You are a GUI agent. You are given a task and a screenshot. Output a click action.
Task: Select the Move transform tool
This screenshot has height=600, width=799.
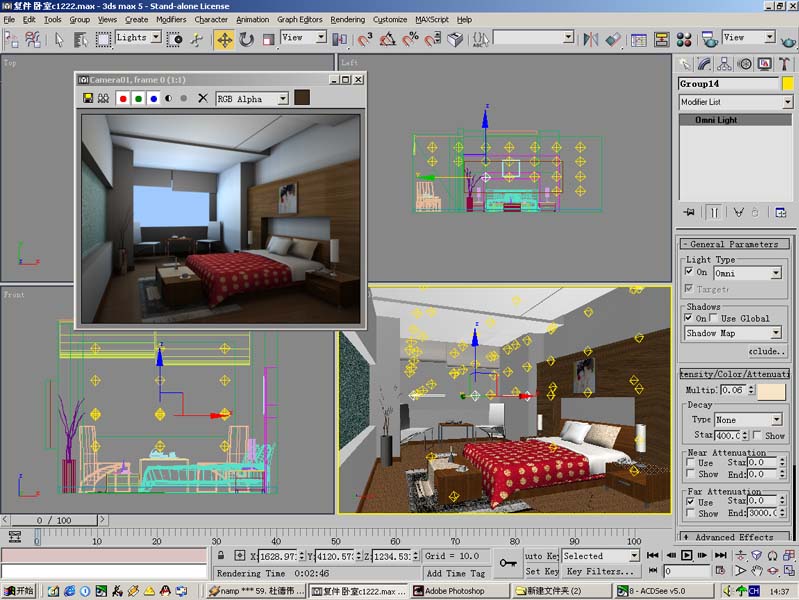click(224, 39)
